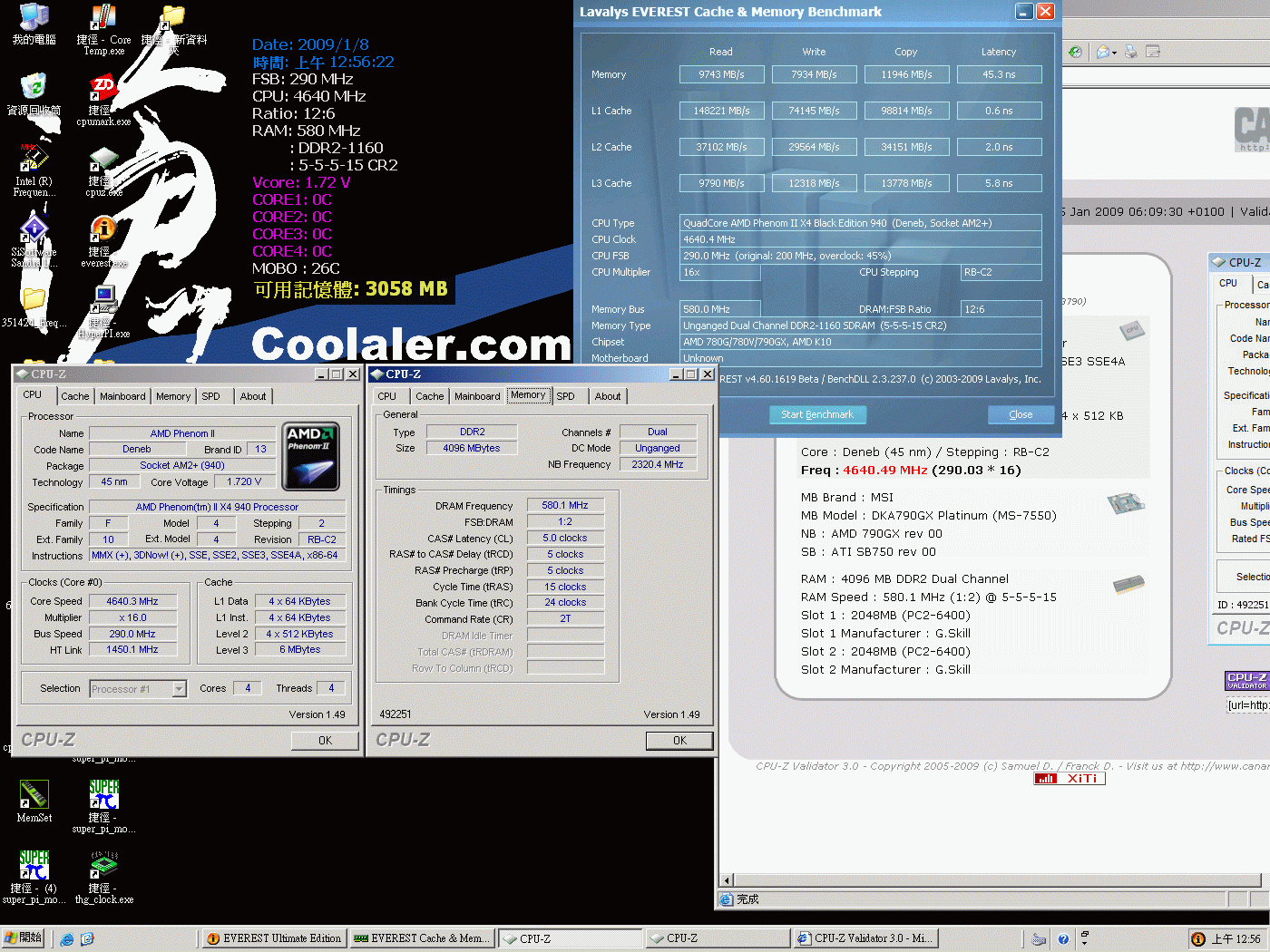Open the Memory tab in the CPU-Z processor window
Image resolution: width=1270 pixels, height=952 pixels.
tap(173, 396)
